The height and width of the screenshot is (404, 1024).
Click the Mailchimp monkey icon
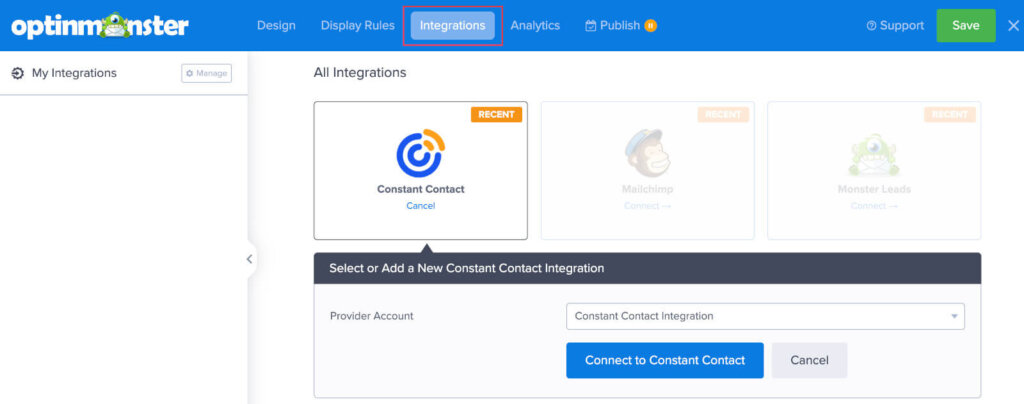pyautogui.click(x=647, y=153)
